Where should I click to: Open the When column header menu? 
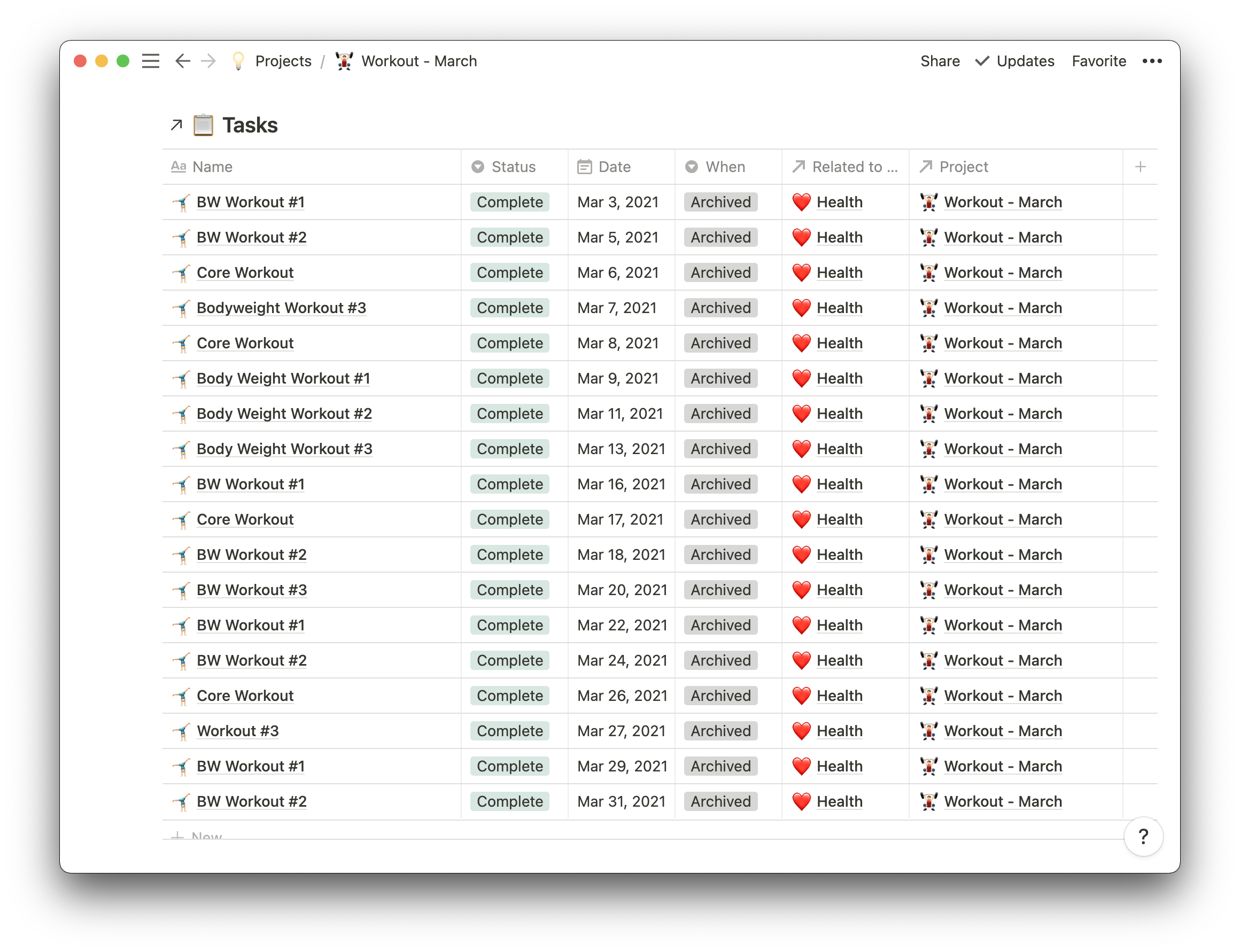(725, 167)
